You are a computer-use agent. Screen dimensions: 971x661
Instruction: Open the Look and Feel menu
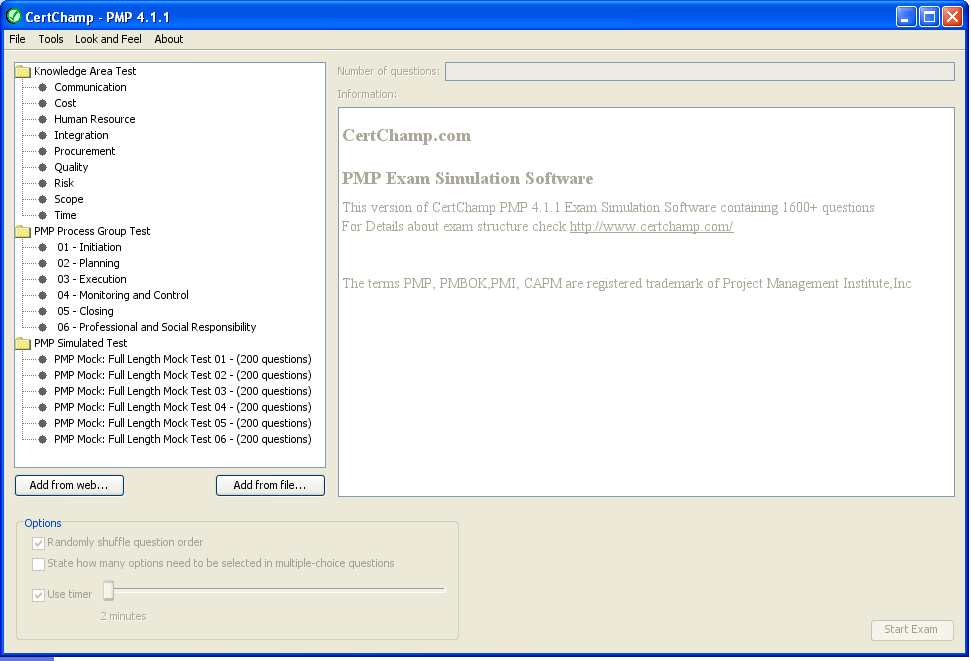click(x=108, y=39)
